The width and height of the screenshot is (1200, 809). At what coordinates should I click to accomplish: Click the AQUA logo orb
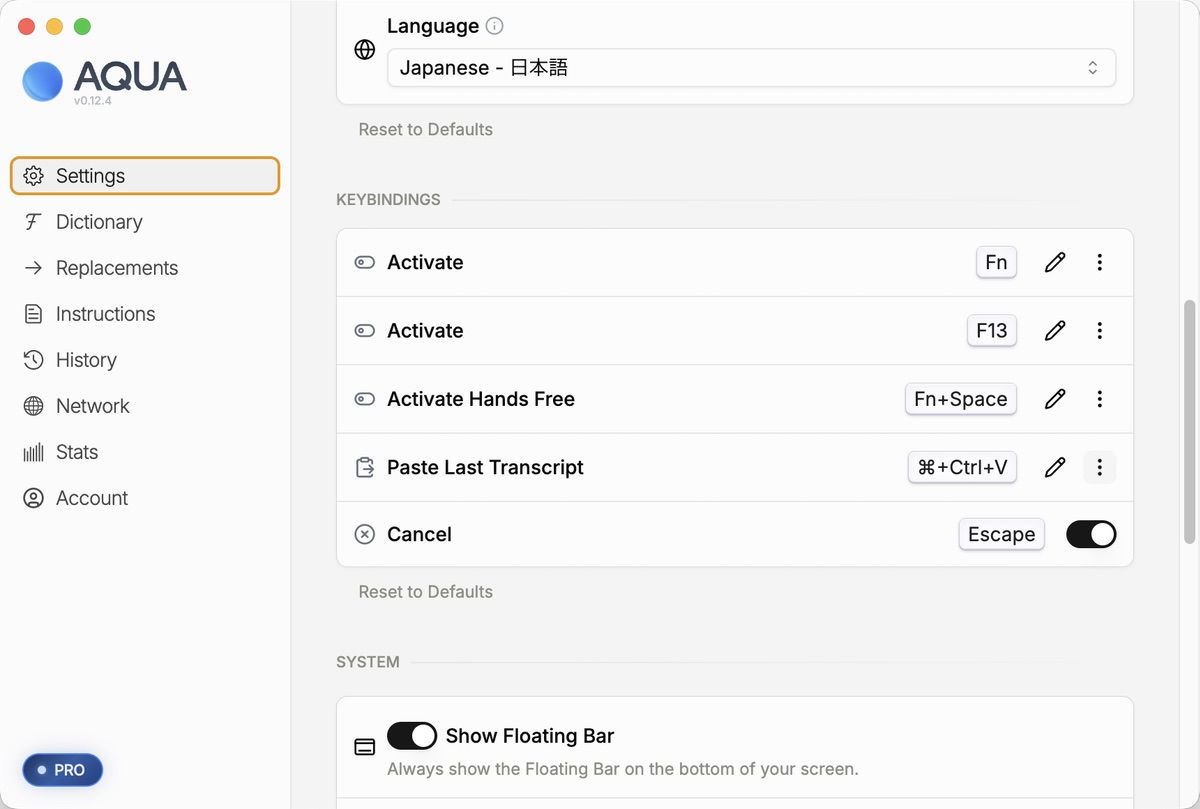(43, 81)
